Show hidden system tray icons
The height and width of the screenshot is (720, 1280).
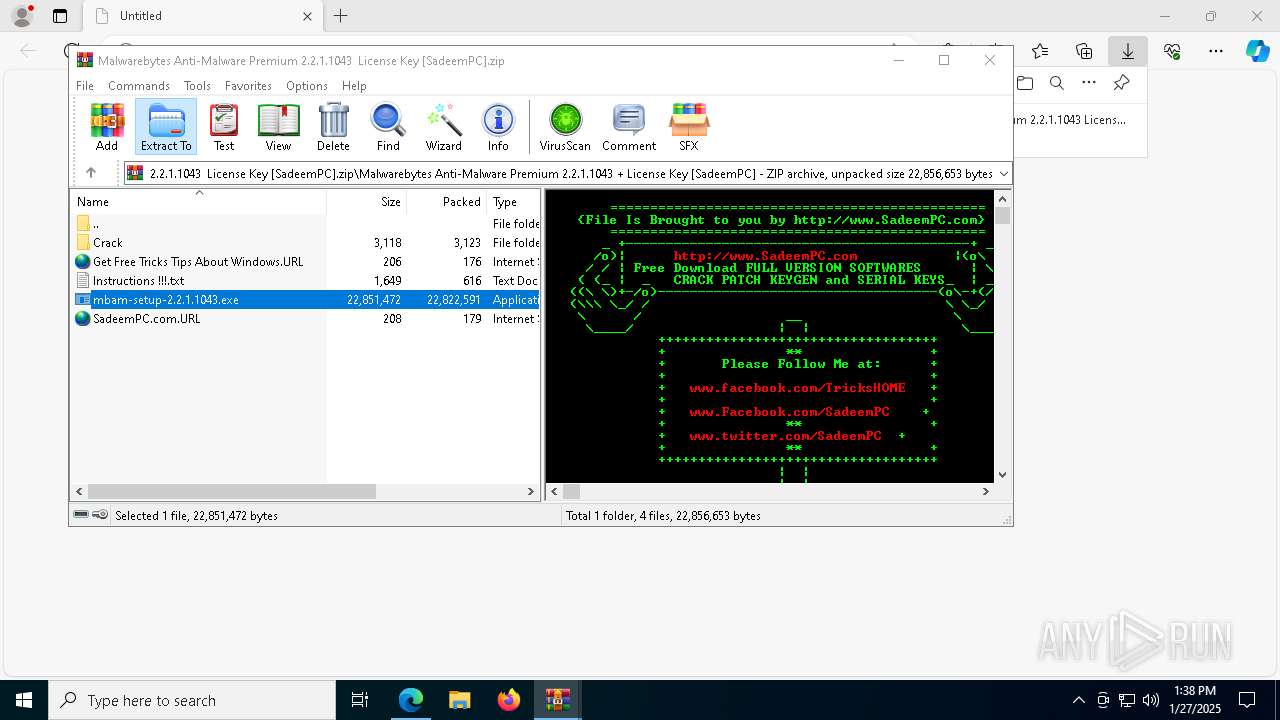coord(1078,700)
